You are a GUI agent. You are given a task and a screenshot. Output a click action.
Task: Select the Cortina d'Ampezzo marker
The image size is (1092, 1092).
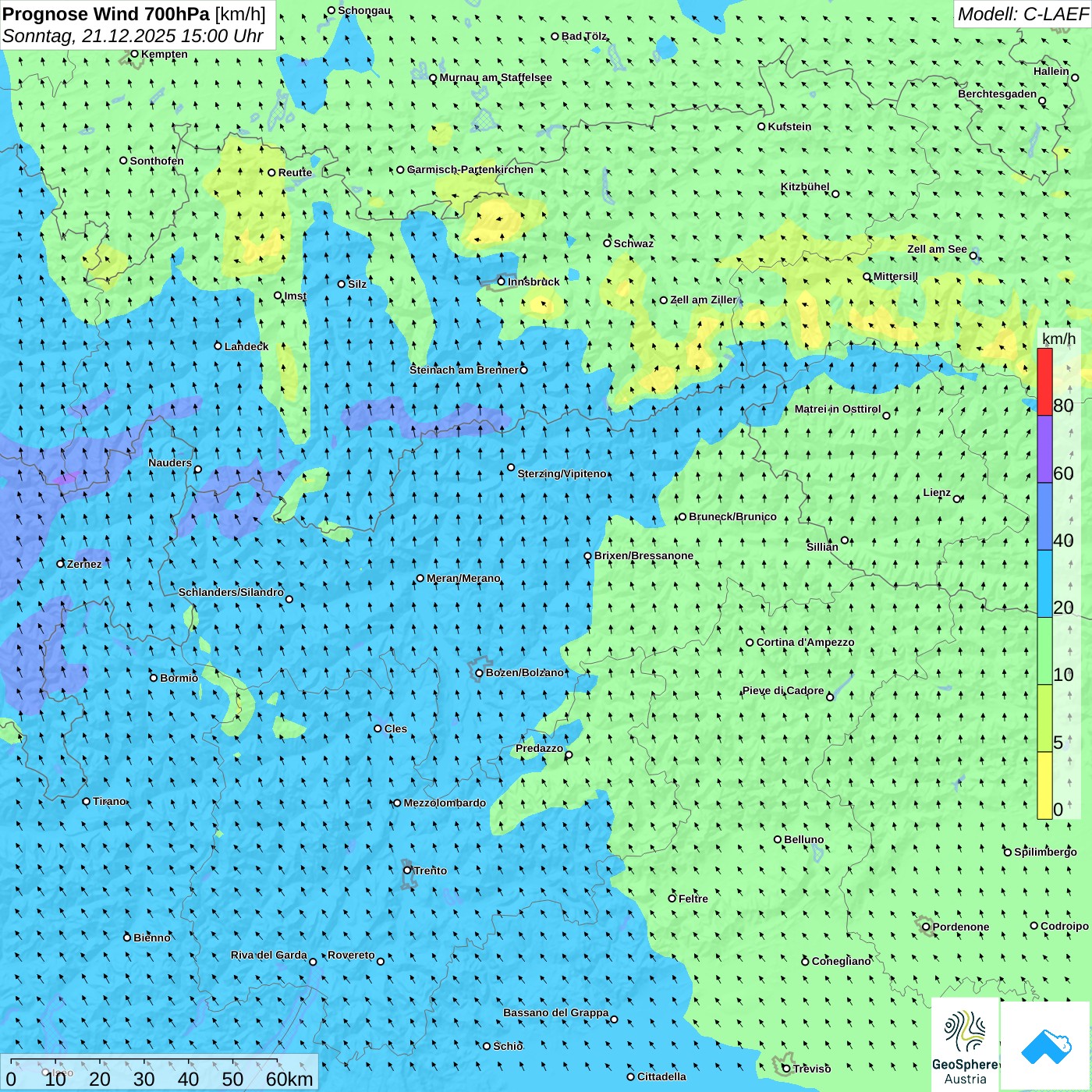pyautogui.click(x=750, y=643)
